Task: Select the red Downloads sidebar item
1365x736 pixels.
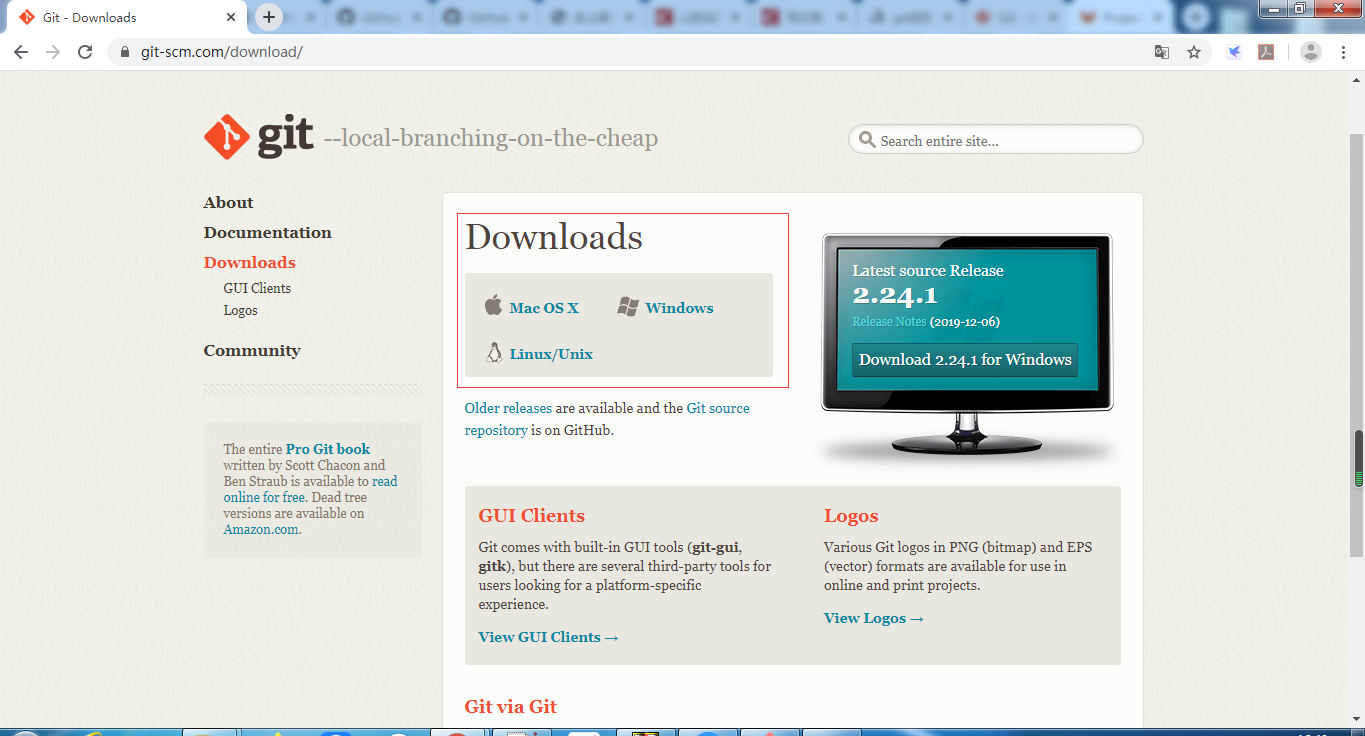Action: [x=250, y=262]
